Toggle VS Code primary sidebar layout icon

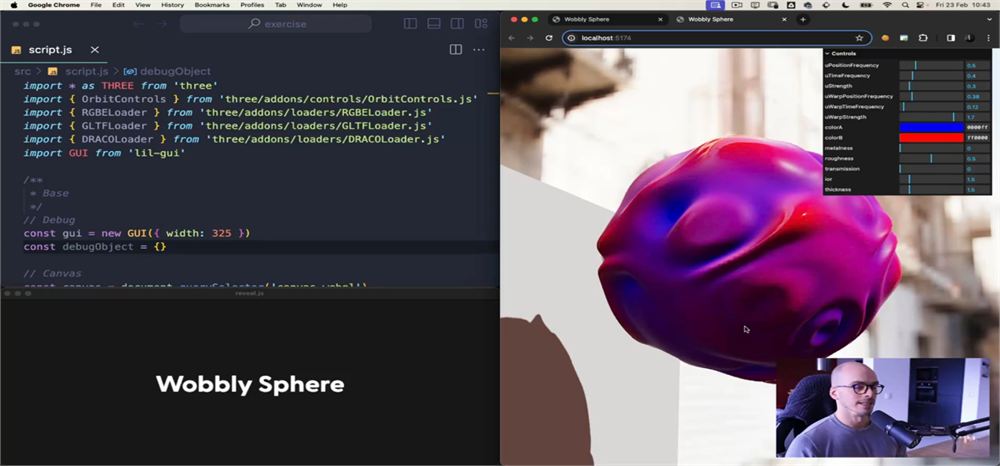coord(411,24)
